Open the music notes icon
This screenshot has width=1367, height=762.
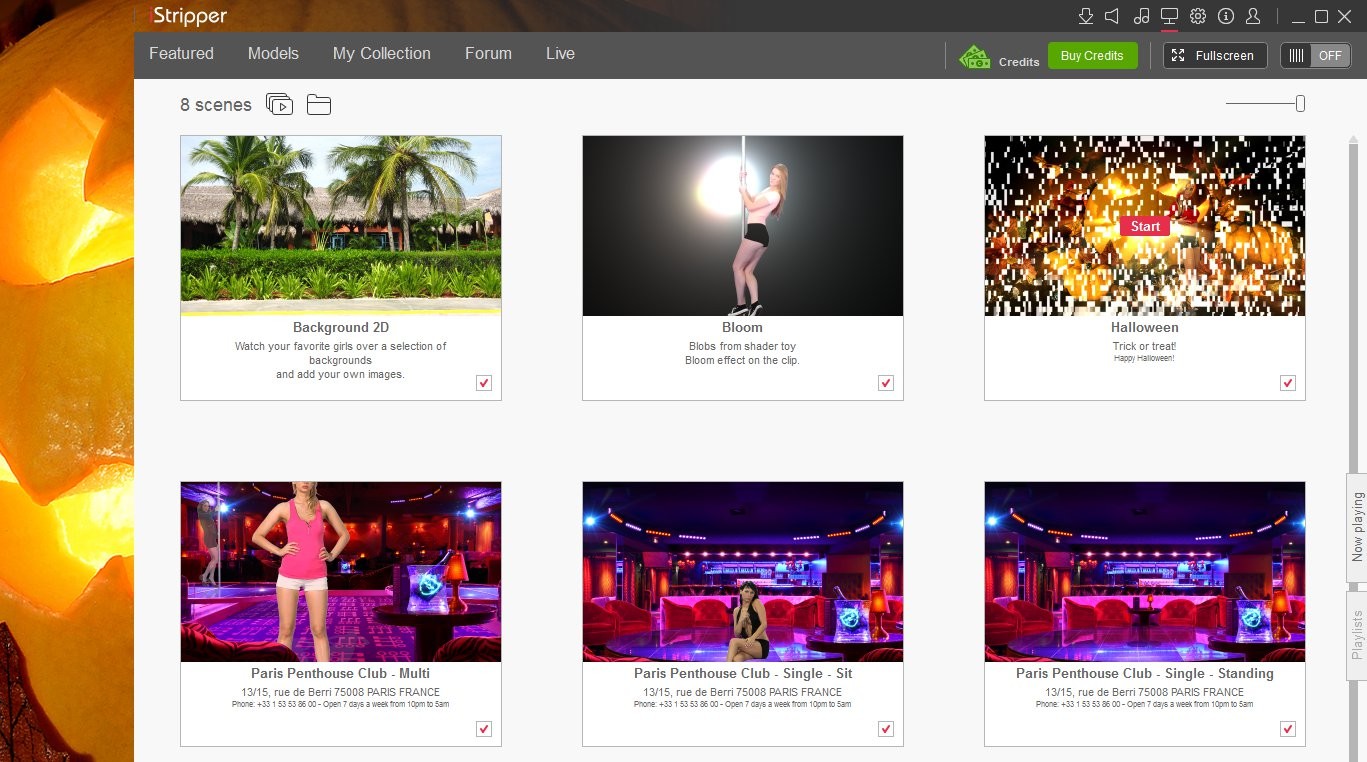pos(1141,16)
